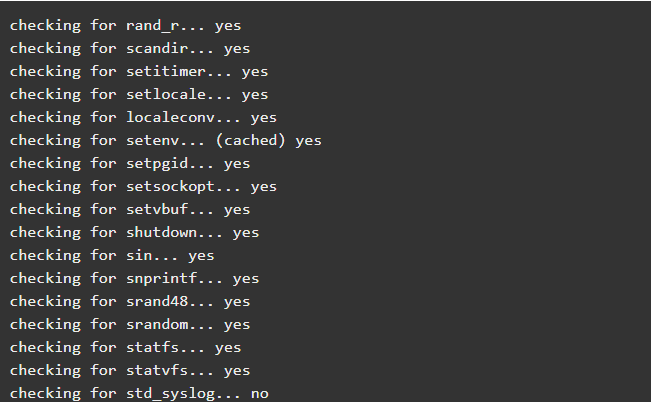Screen dimensions: 651x402
Task: Click the 'statfs' check line
Action: point(125,348)
